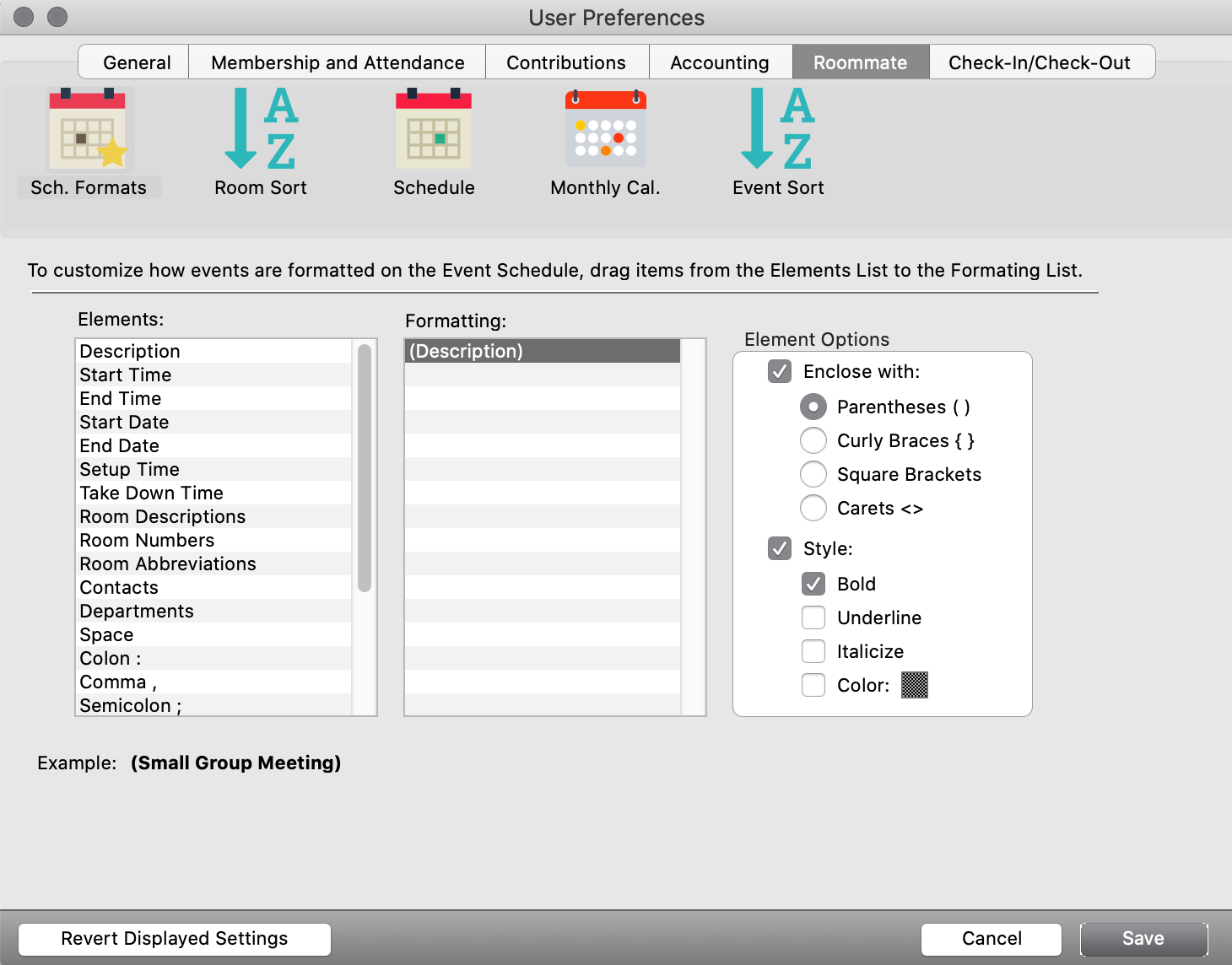Enable the Italicize checkbox
This screenshot has height=965, width=1232.
click(x=813, y=651)
